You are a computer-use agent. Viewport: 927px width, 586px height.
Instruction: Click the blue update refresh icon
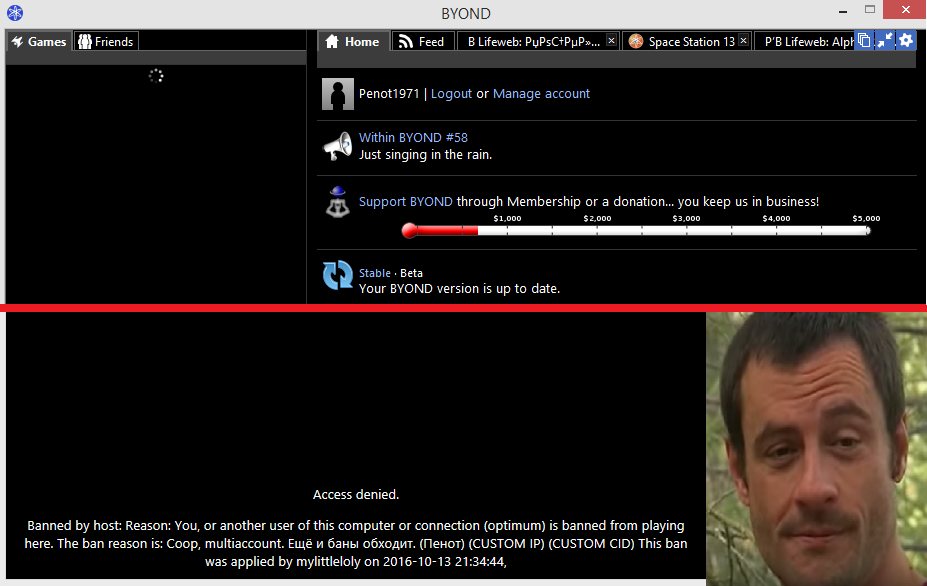338,275
